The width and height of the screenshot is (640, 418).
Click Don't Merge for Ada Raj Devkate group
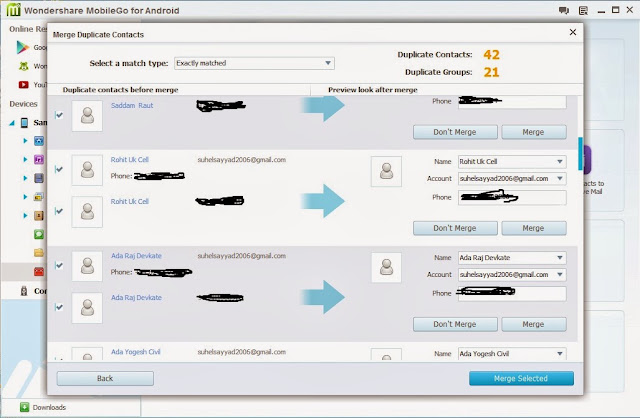(455, 324)
